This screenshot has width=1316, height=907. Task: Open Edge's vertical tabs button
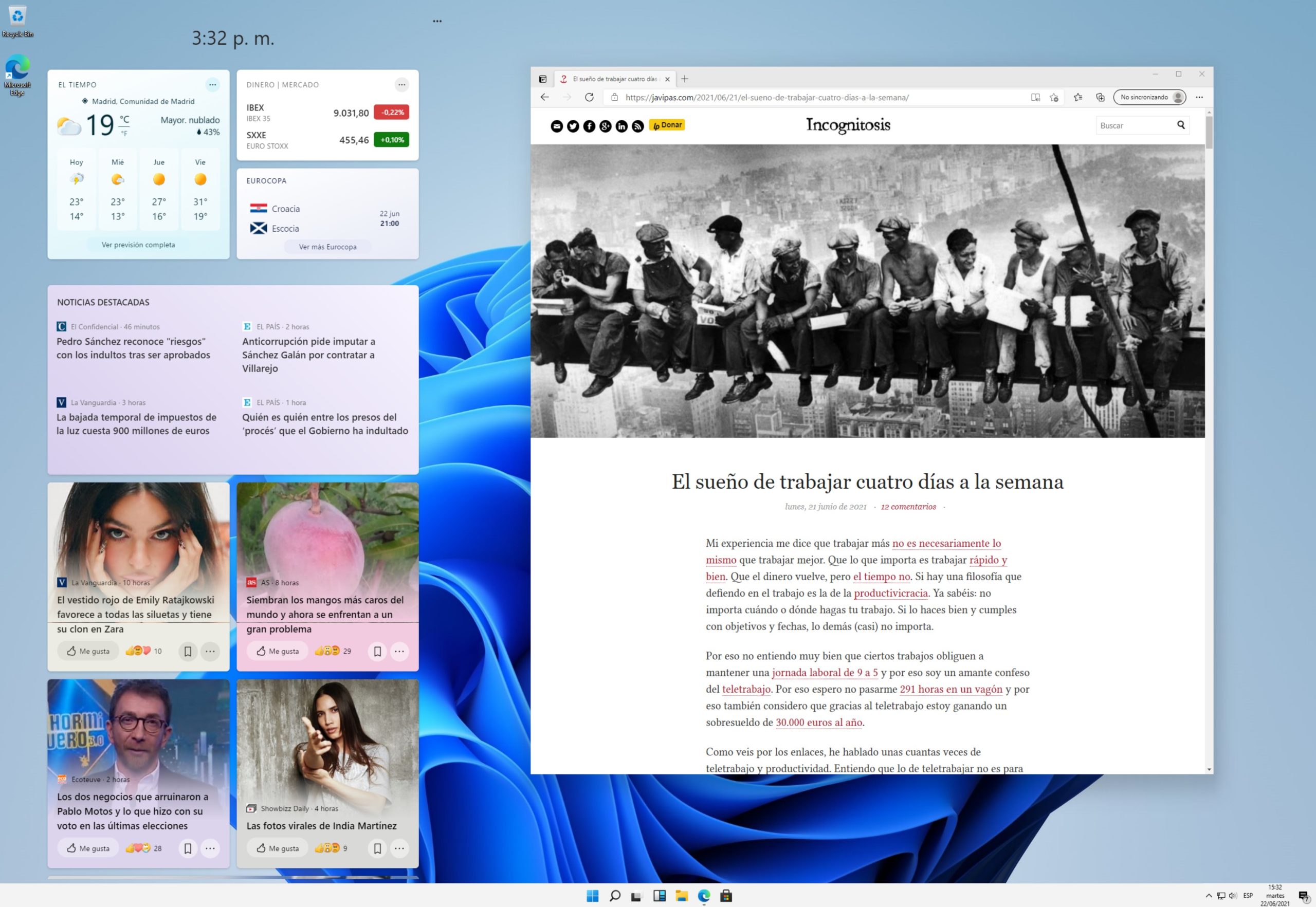coord(542,79)
